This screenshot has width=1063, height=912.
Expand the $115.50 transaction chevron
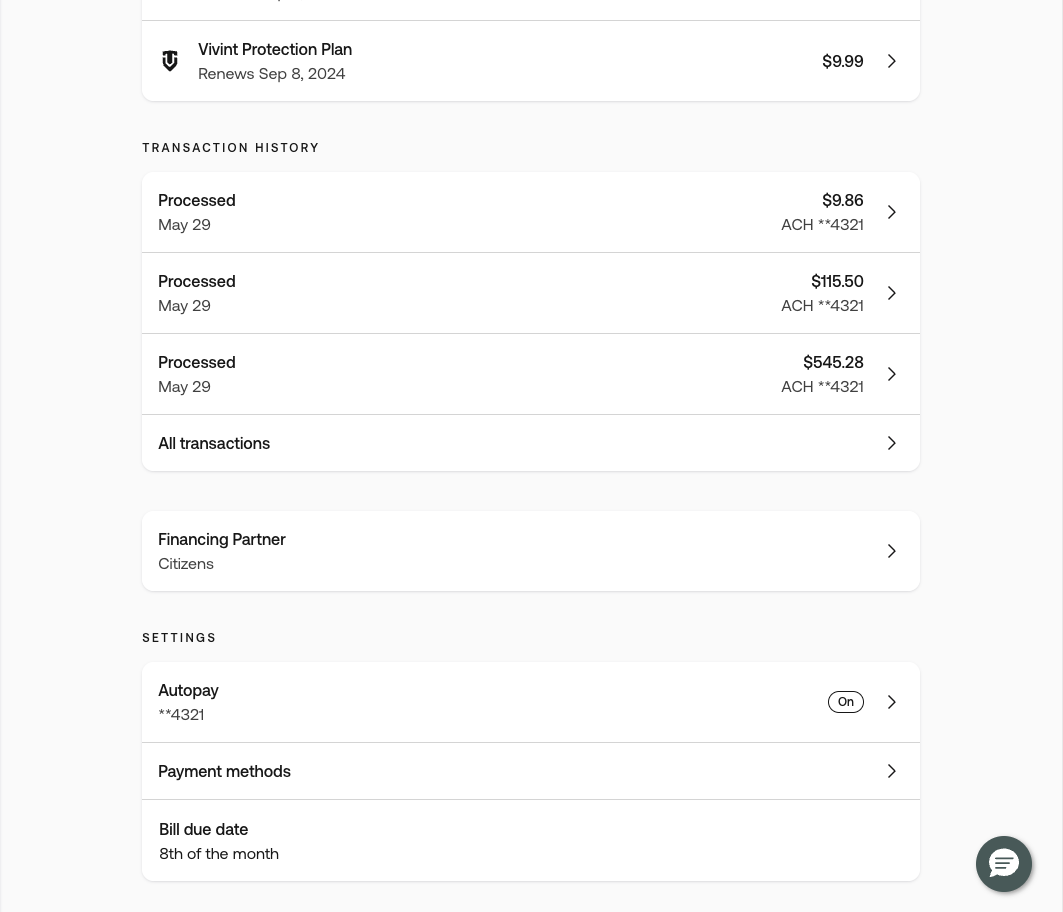891,293
